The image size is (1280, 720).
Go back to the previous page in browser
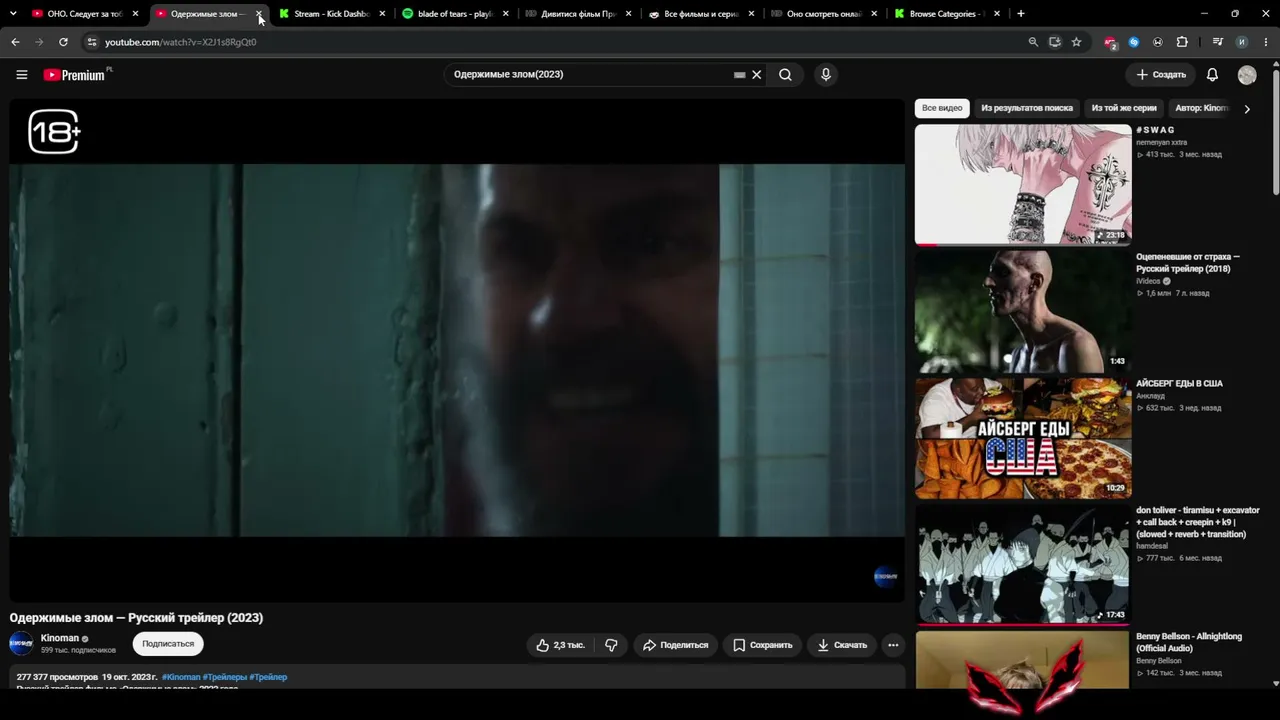tap(15, 42)
